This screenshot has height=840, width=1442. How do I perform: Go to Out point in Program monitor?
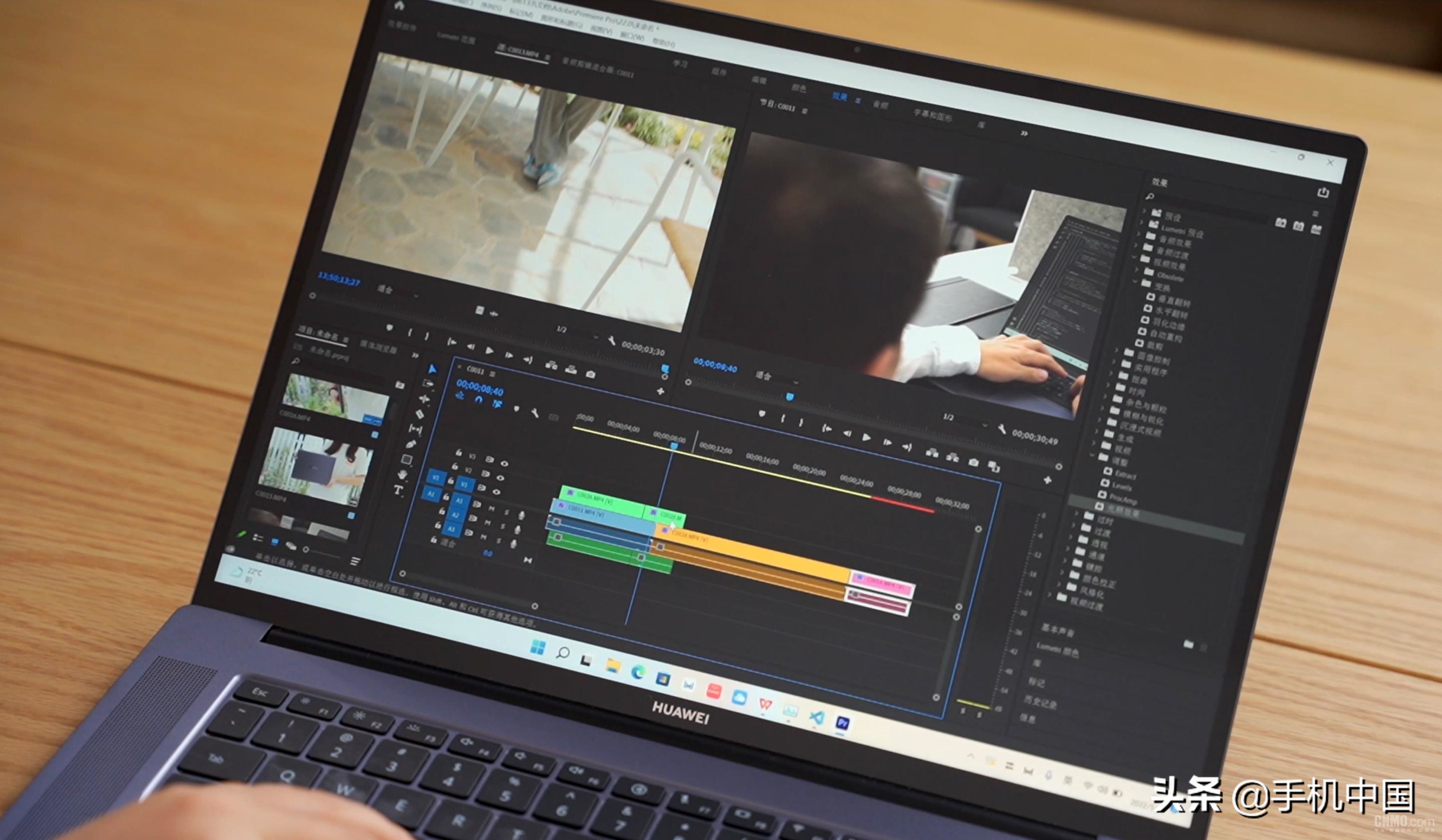pos(907,447)
